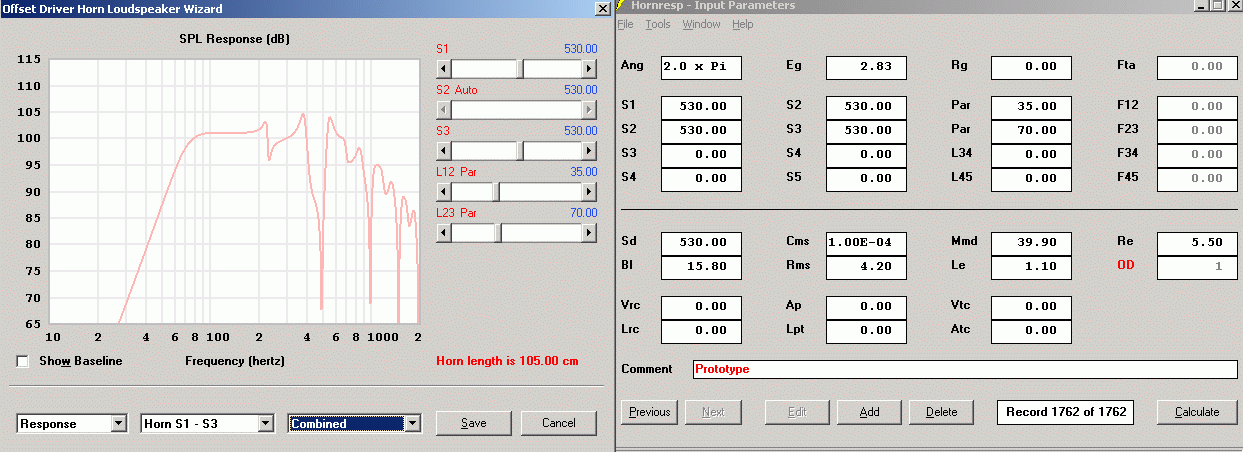
Task: Click the Vtc input field
Action: click(x=1031, y=306)
